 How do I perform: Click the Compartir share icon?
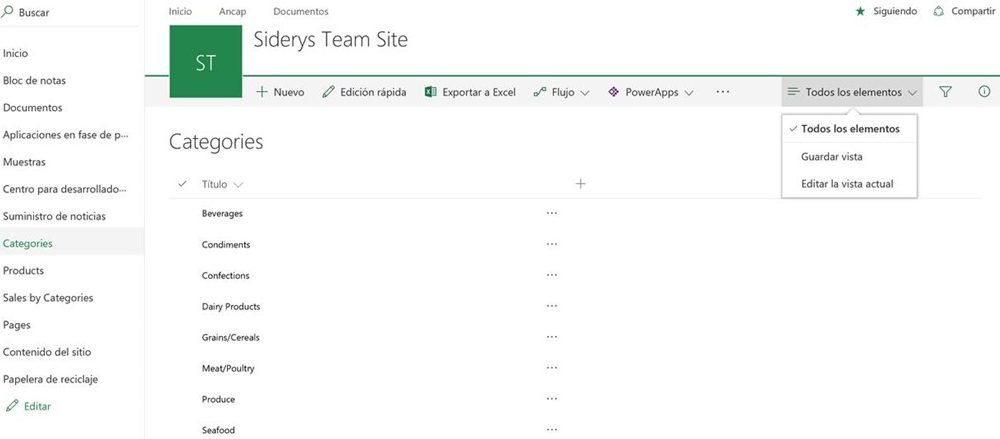938,11
